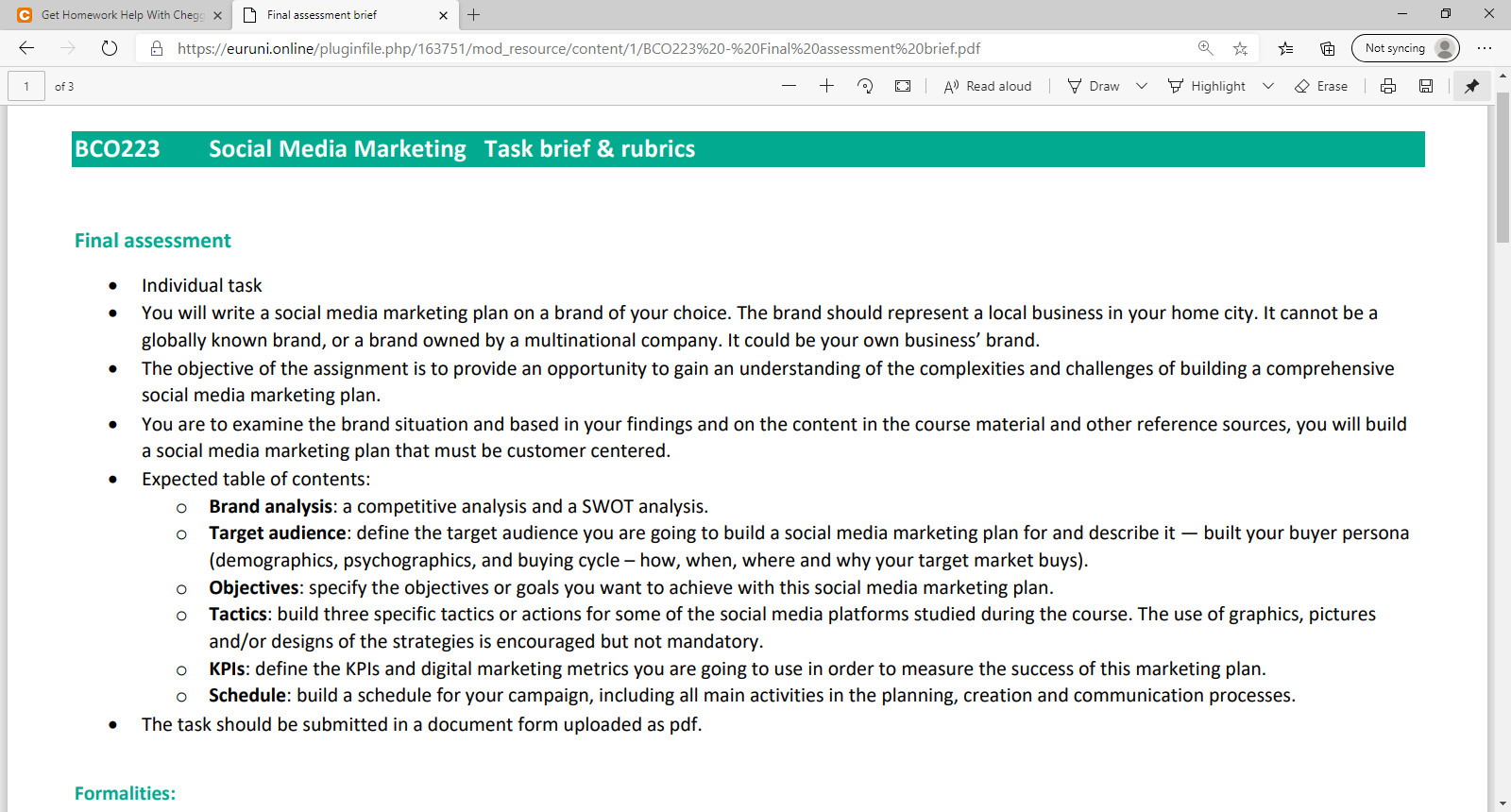Save the PDF document
The width and height of the screenshot is (1511, 812).
click(x=1426, y=86)
